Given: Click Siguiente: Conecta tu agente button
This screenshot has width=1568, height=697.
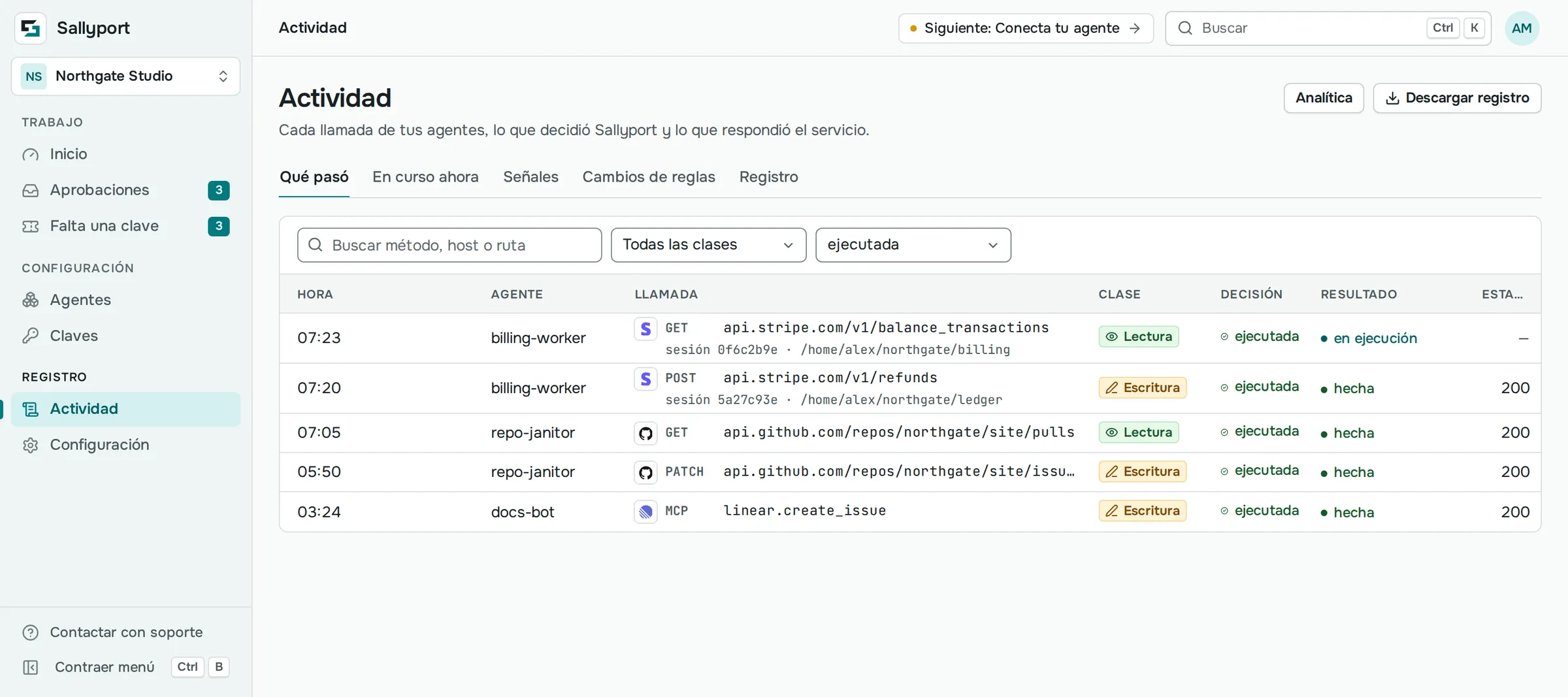Looking at the screenshot, I should [1026, 28].
